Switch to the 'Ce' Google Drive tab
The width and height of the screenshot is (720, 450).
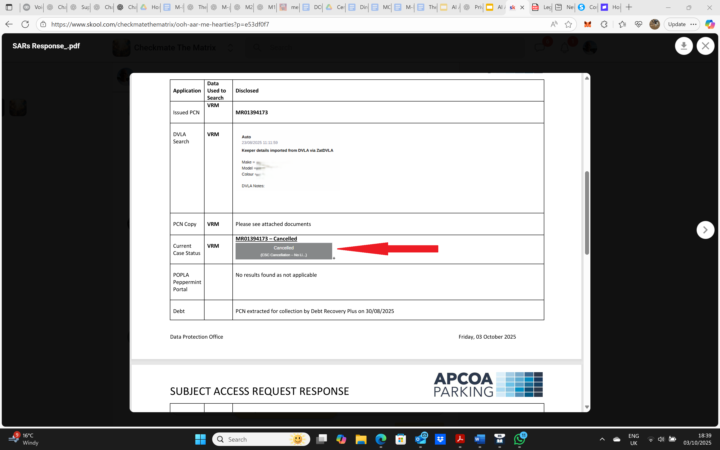pyautogui.click(x=335, y=7)
